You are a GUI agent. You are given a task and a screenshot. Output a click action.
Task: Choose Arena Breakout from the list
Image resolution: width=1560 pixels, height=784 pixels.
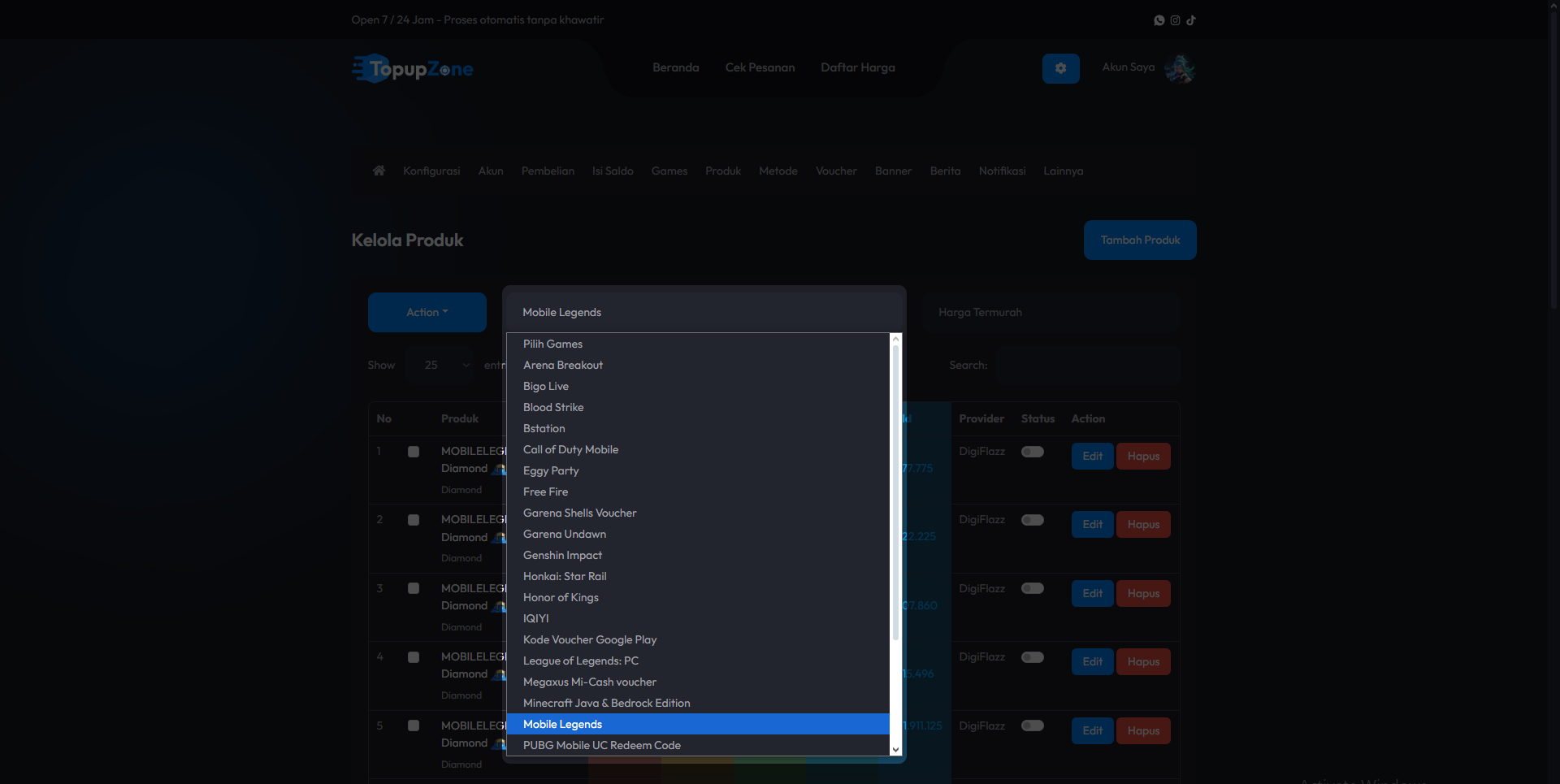point(698,365)
